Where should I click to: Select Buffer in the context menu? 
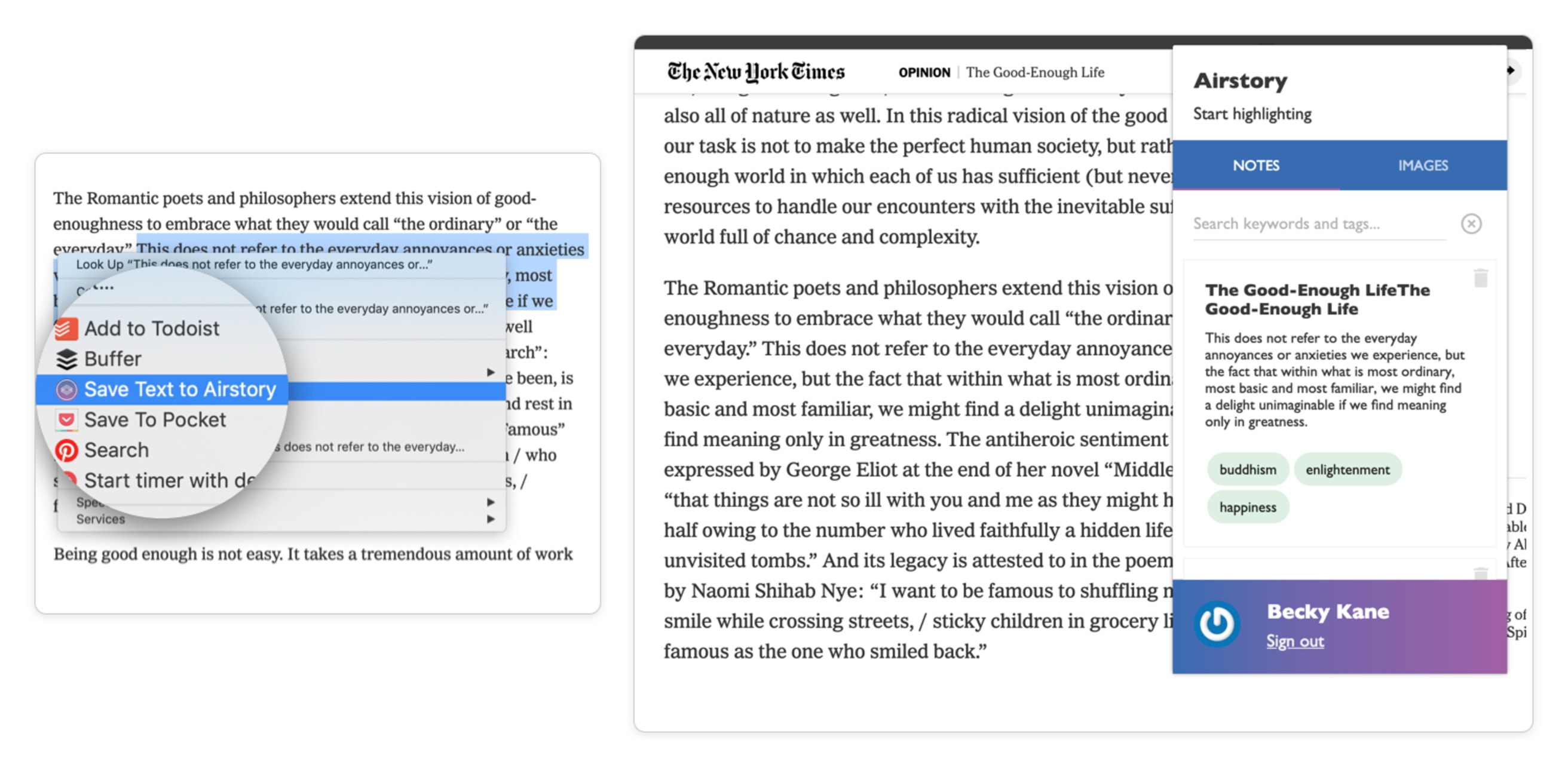112,359
